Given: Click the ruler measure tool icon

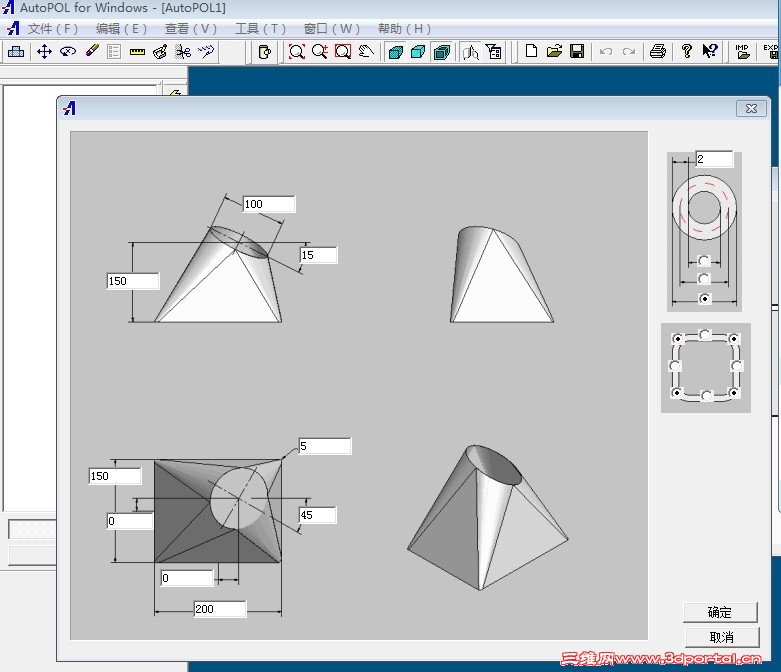Looking at the screenshot, I should click(x=137, y=52).
